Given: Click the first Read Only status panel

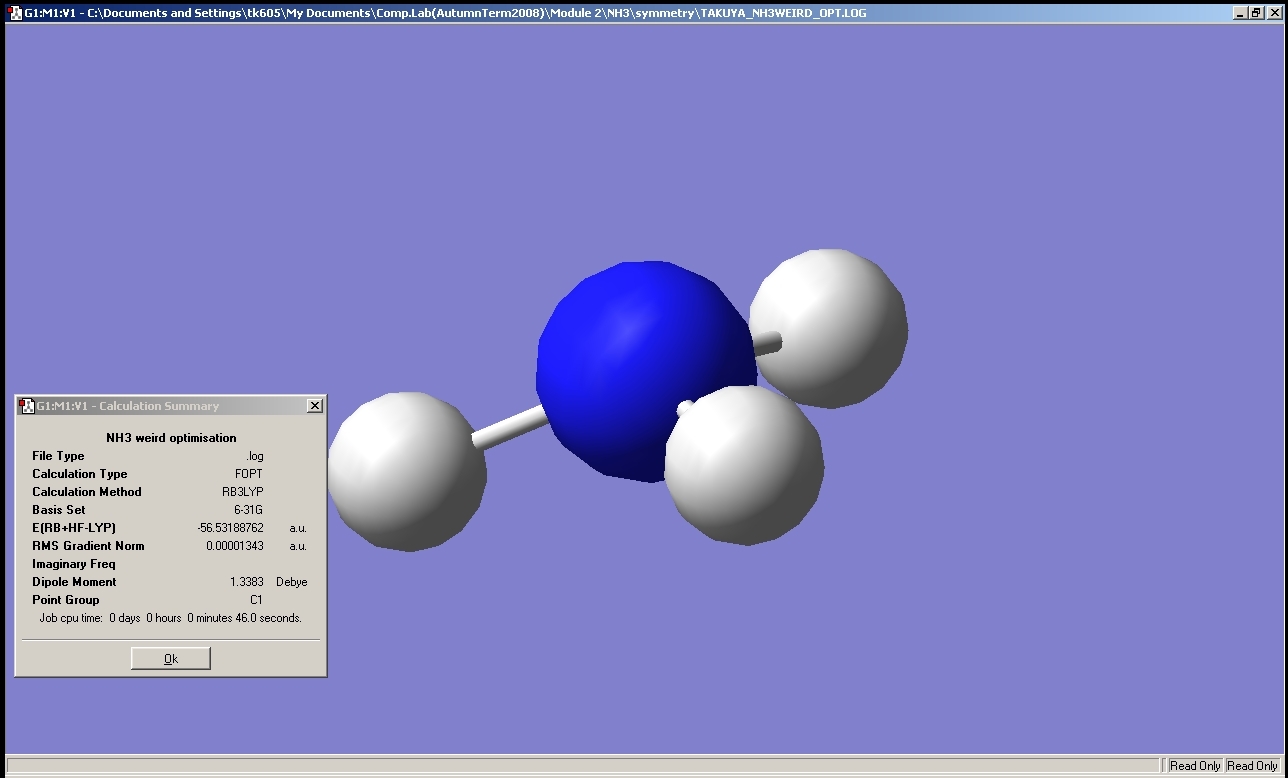Looking at the screenshot, I should [x=1195, y=766].
